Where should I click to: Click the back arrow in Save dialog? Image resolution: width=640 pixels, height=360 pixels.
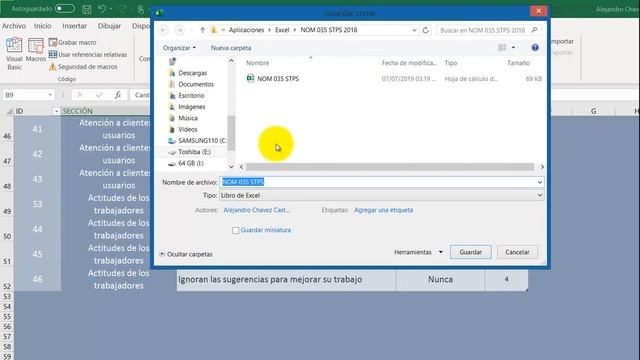click(x=164, y=30)
